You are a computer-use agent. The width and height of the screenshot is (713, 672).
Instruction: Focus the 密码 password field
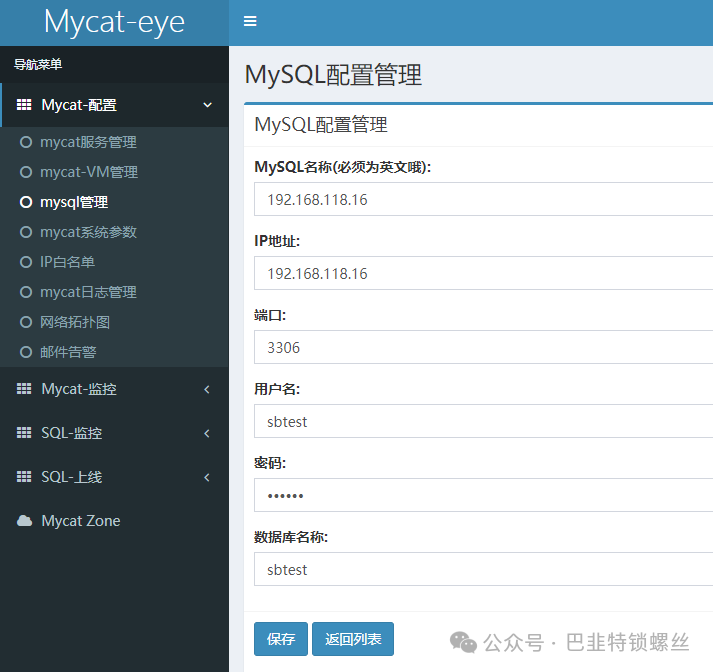click(x=483, y=495)
